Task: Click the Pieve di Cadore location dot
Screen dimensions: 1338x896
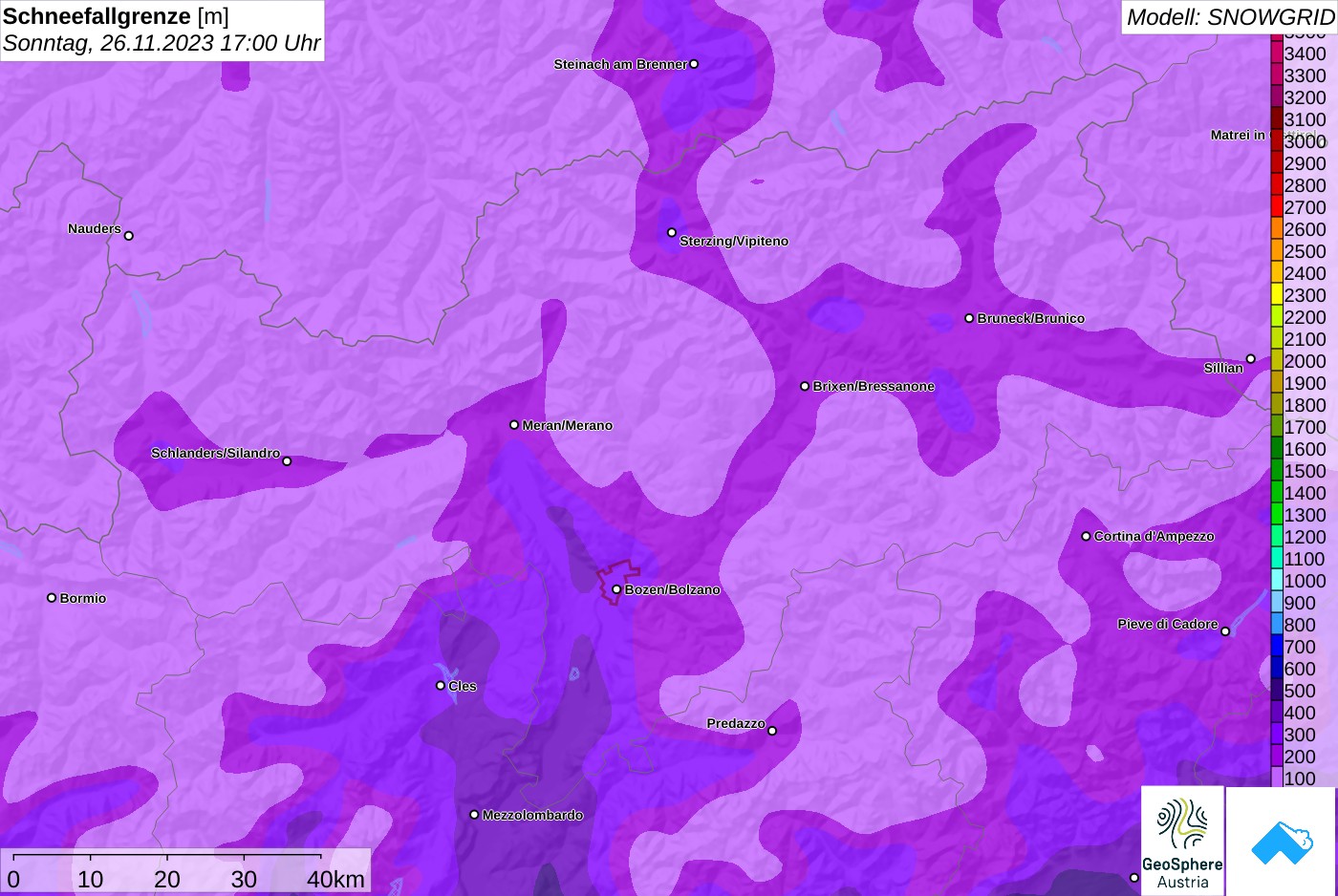Action: [x=1225, y=631]
